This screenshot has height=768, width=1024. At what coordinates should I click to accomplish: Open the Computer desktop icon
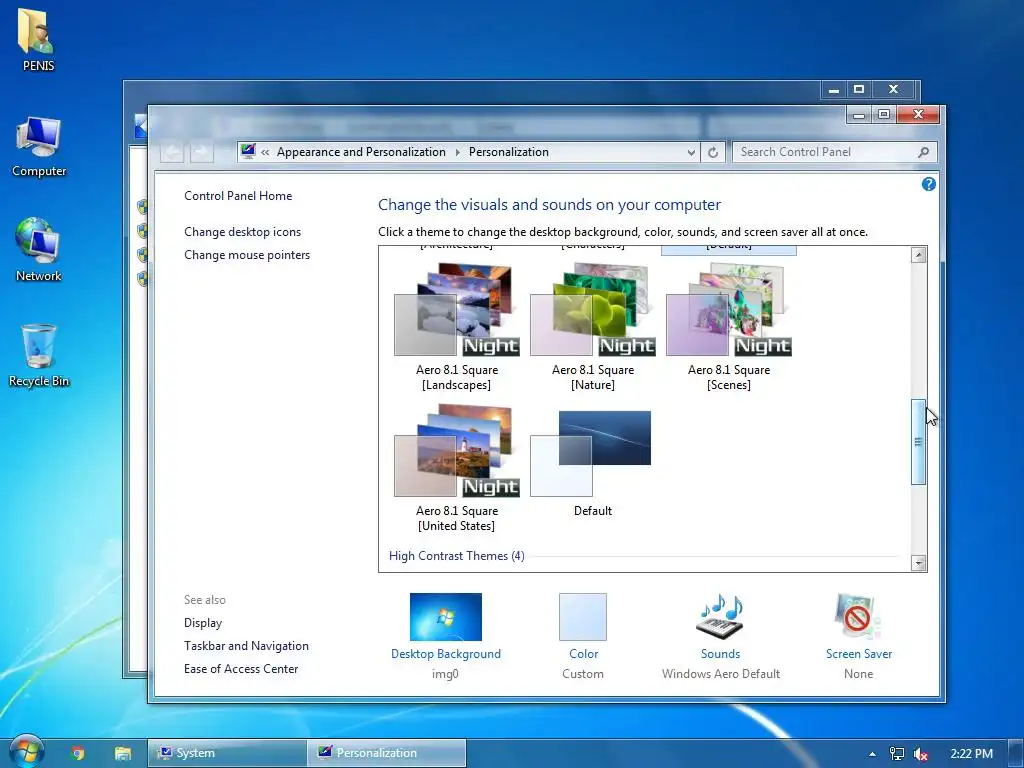click(x=39, y=146)
